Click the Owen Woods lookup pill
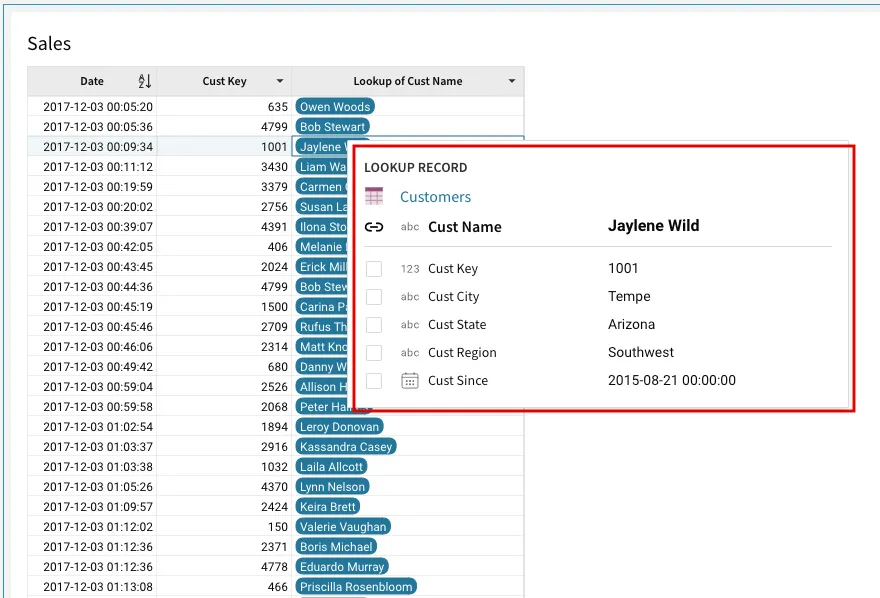This screenshot has width=880, height=598. pos(335,107)
